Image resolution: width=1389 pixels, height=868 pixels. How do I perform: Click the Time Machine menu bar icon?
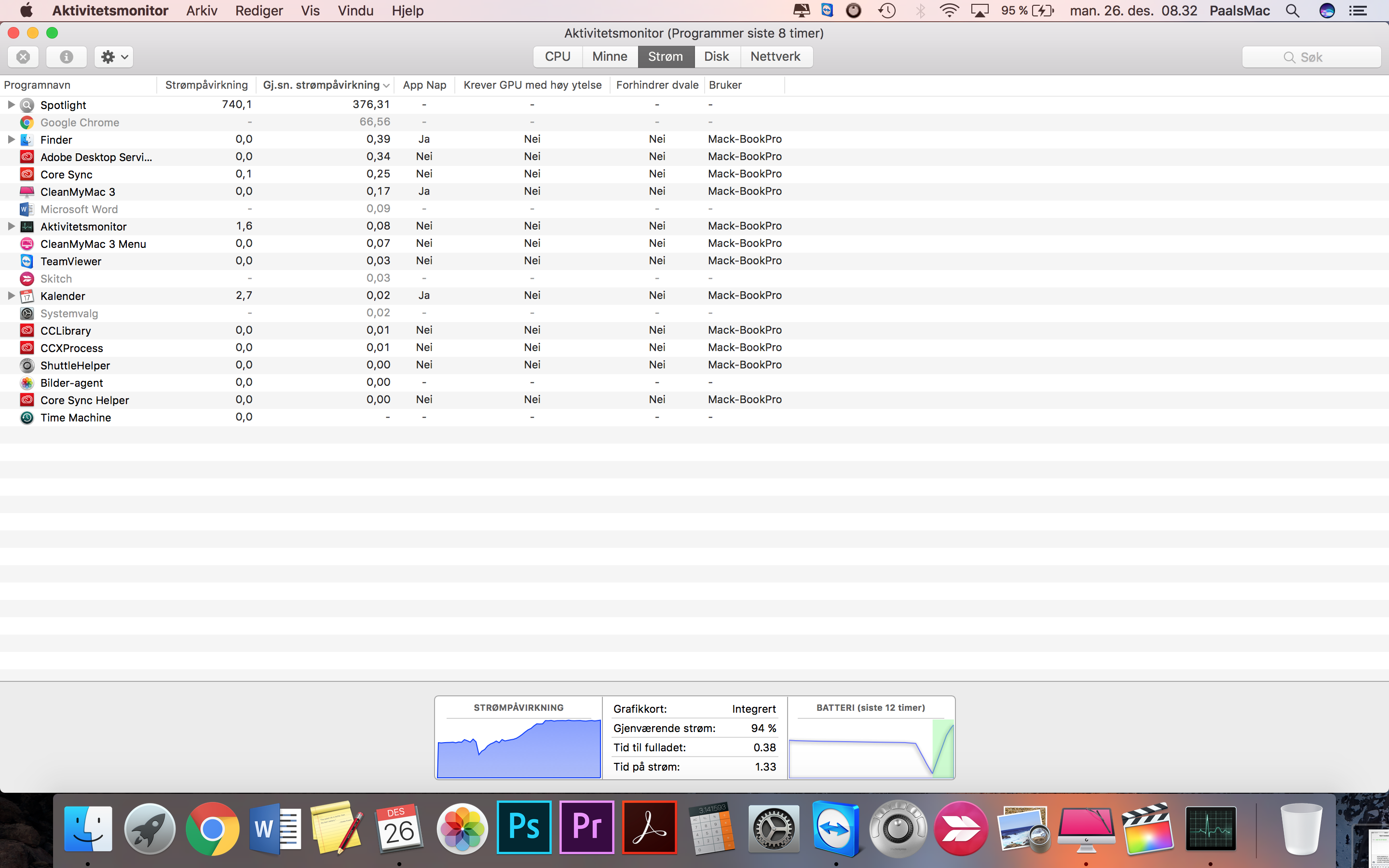point(887,10)
